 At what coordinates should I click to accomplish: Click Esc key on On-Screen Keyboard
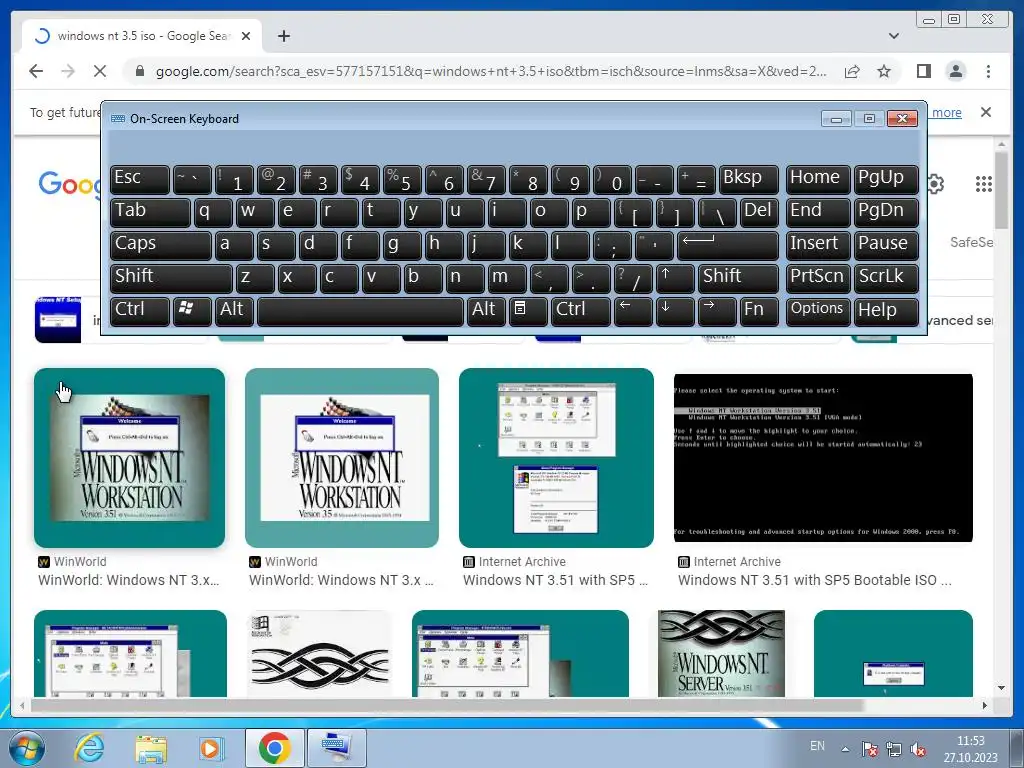coord(140,179)
